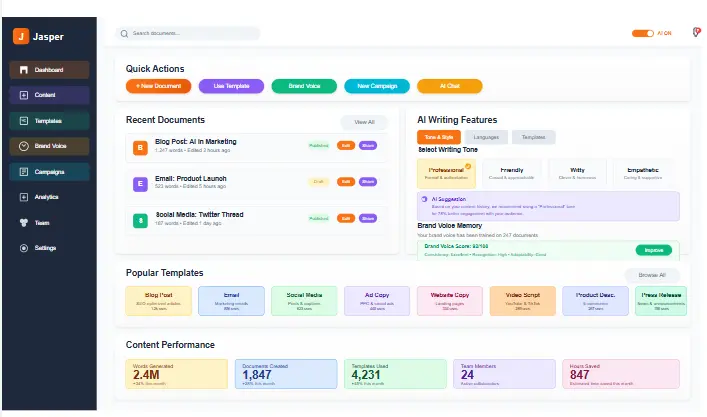The height and width of the screenshot is (417, 707).
Task: Open the Content sidebar item
Action: [x=49, y=95]
